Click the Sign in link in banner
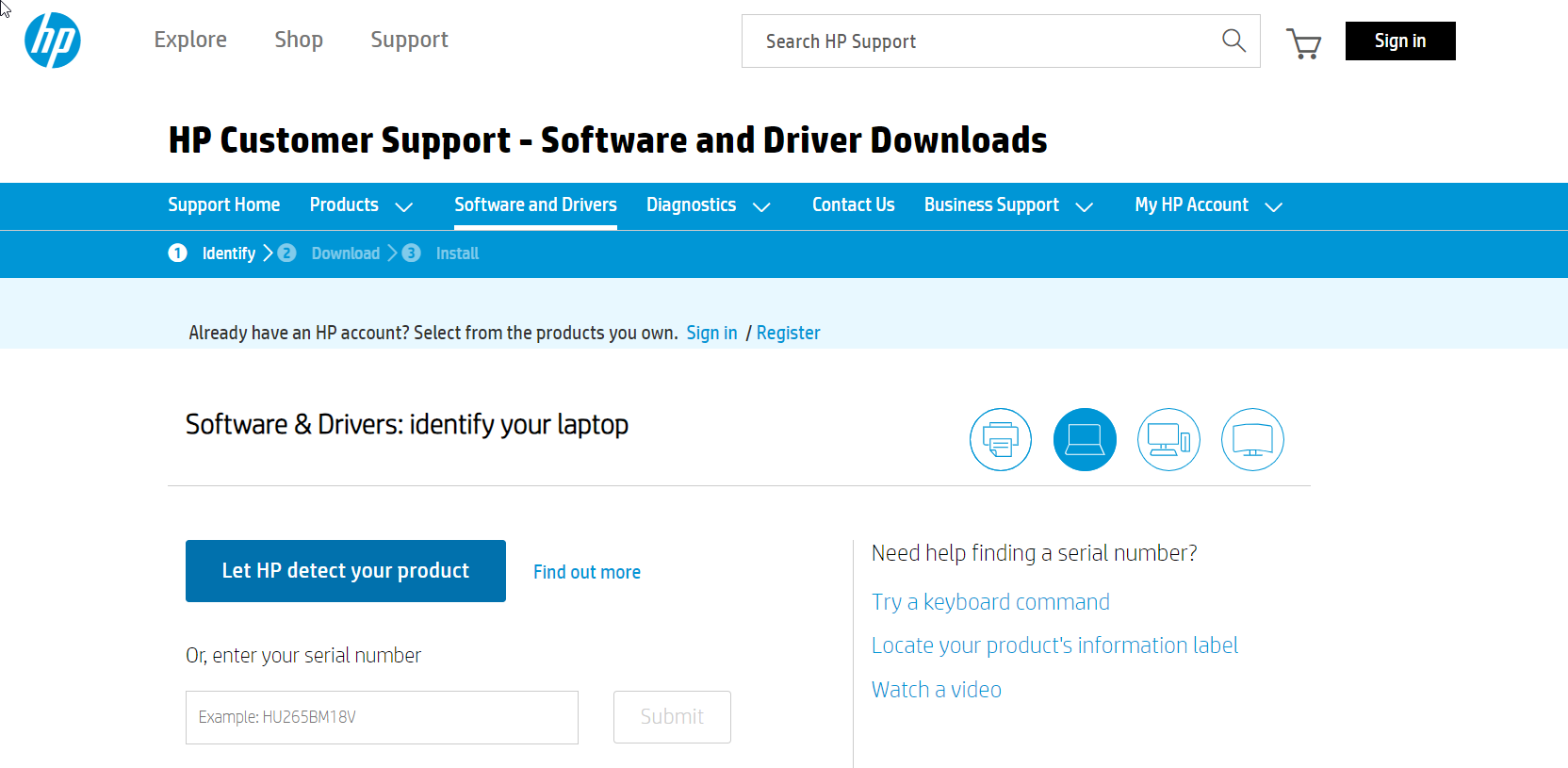1568x768 pixels. click(x=711, y=333)
